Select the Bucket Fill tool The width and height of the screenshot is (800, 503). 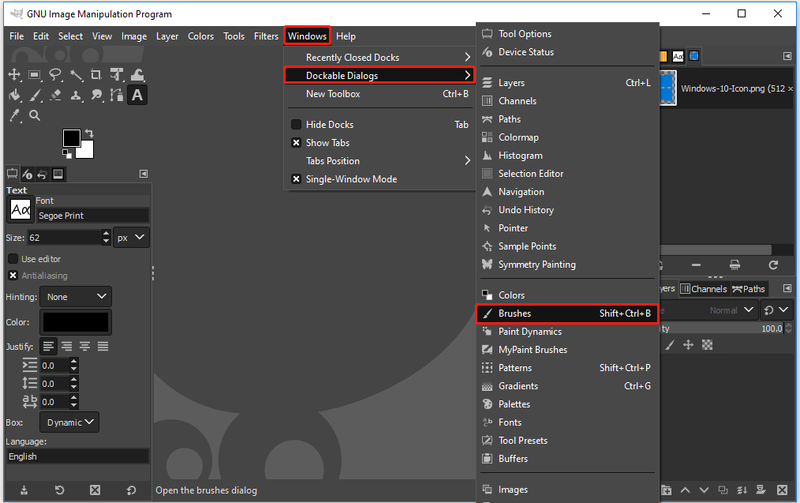tap(14, 95)
